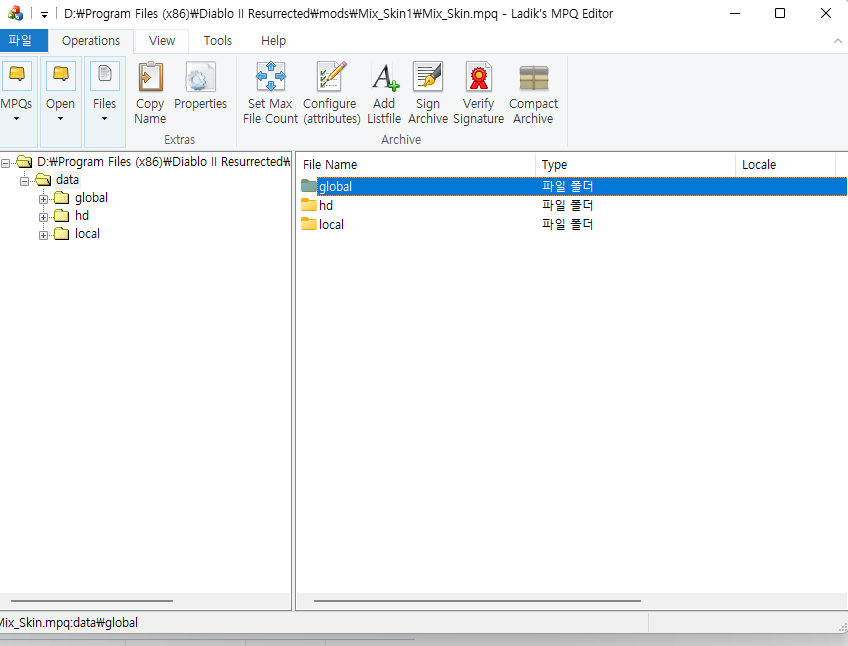Expand the global tree node
This screenshot has height=646, width=848.
click(43, 199)
